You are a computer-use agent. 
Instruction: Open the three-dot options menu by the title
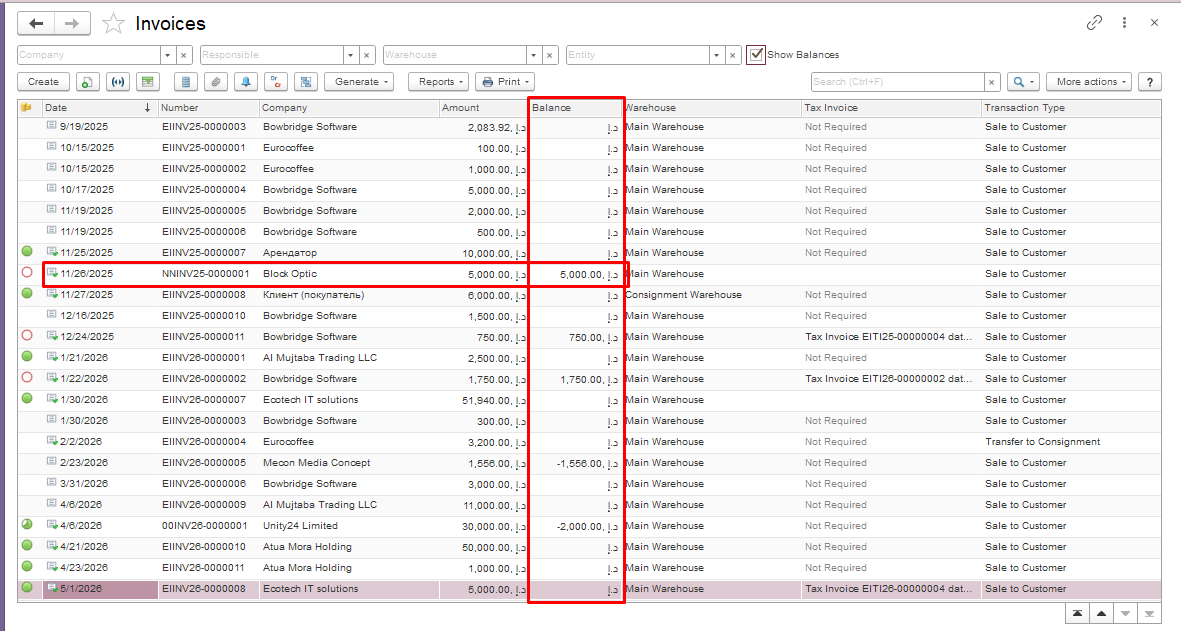click(1124, 23)
